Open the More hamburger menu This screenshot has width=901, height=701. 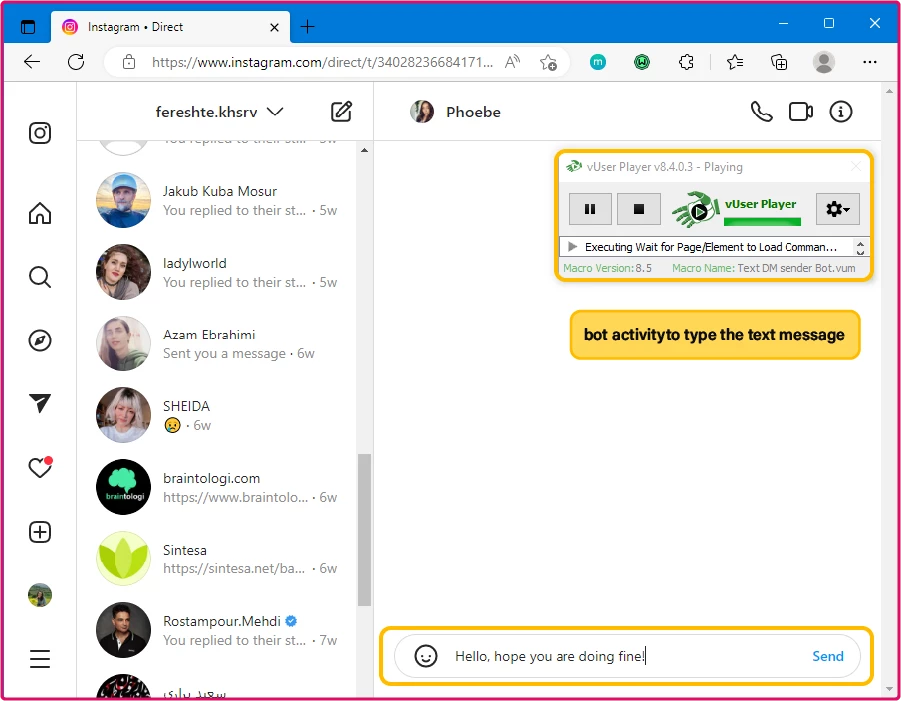click(40, 658)
